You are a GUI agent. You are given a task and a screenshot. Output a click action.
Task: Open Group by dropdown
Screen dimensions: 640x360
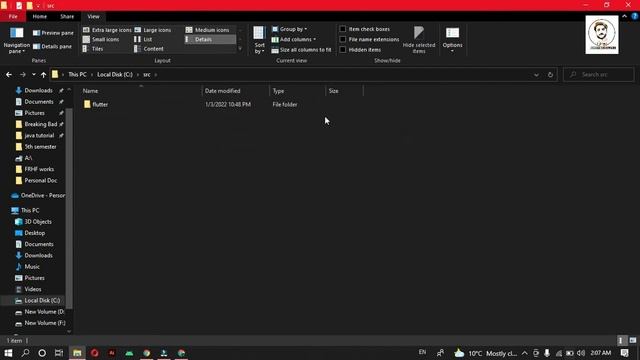[x=289, y=29]
